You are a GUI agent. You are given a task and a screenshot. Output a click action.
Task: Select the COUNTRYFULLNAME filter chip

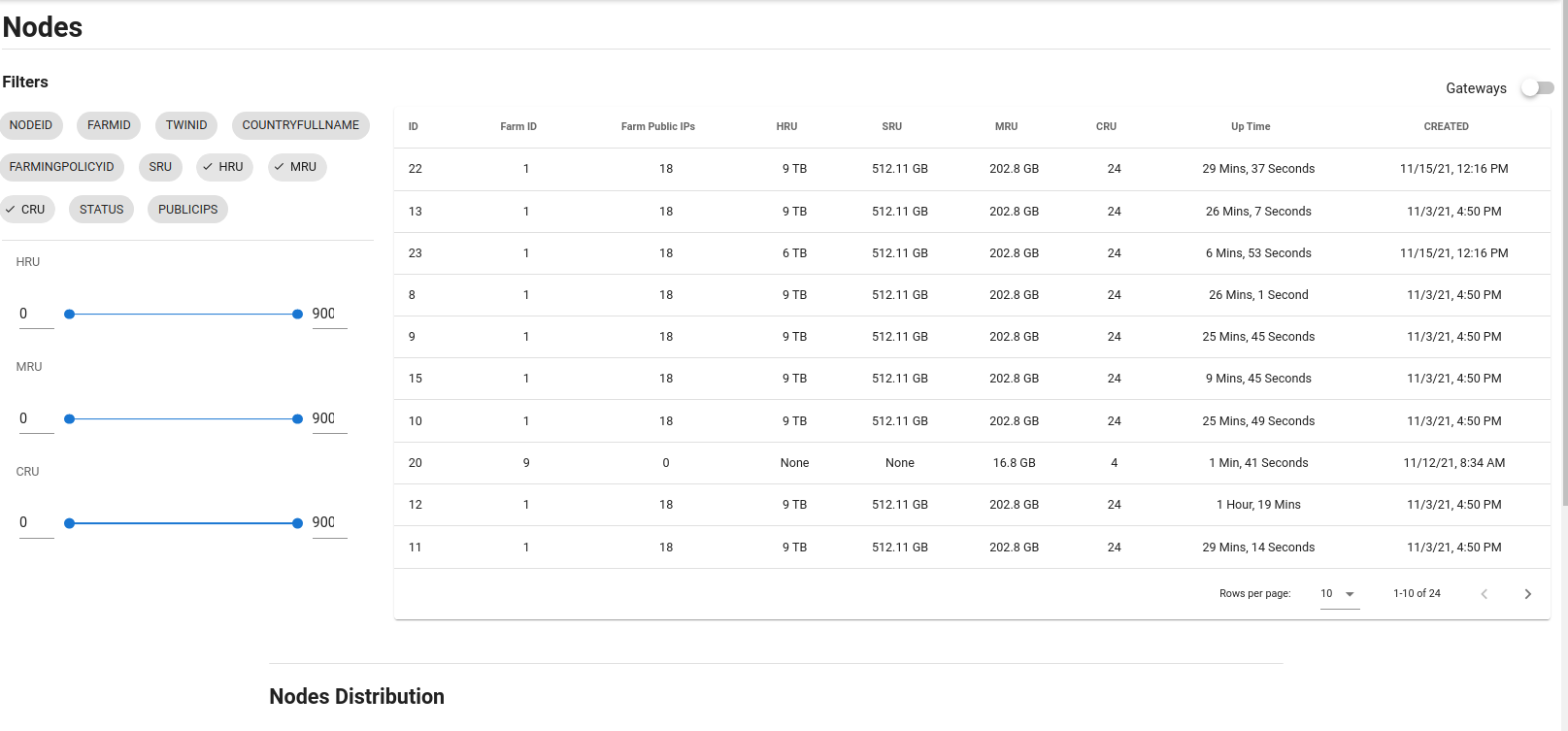(300, 125)
